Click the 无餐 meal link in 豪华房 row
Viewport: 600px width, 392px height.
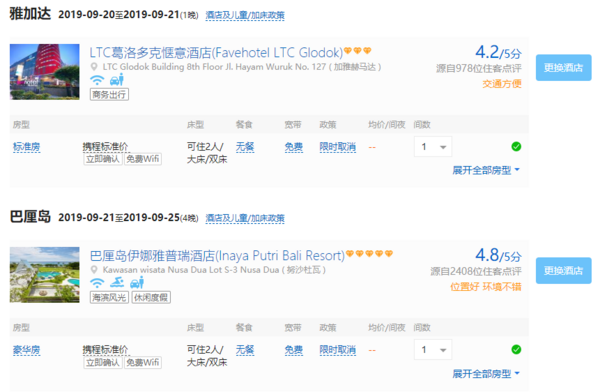(245, 350)
